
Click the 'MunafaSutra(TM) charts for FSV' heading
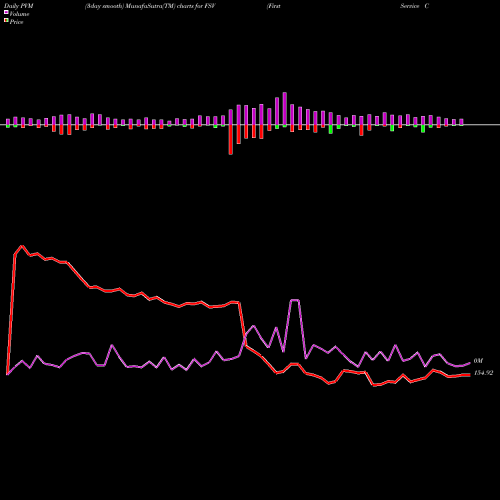(x=170, y=6)
